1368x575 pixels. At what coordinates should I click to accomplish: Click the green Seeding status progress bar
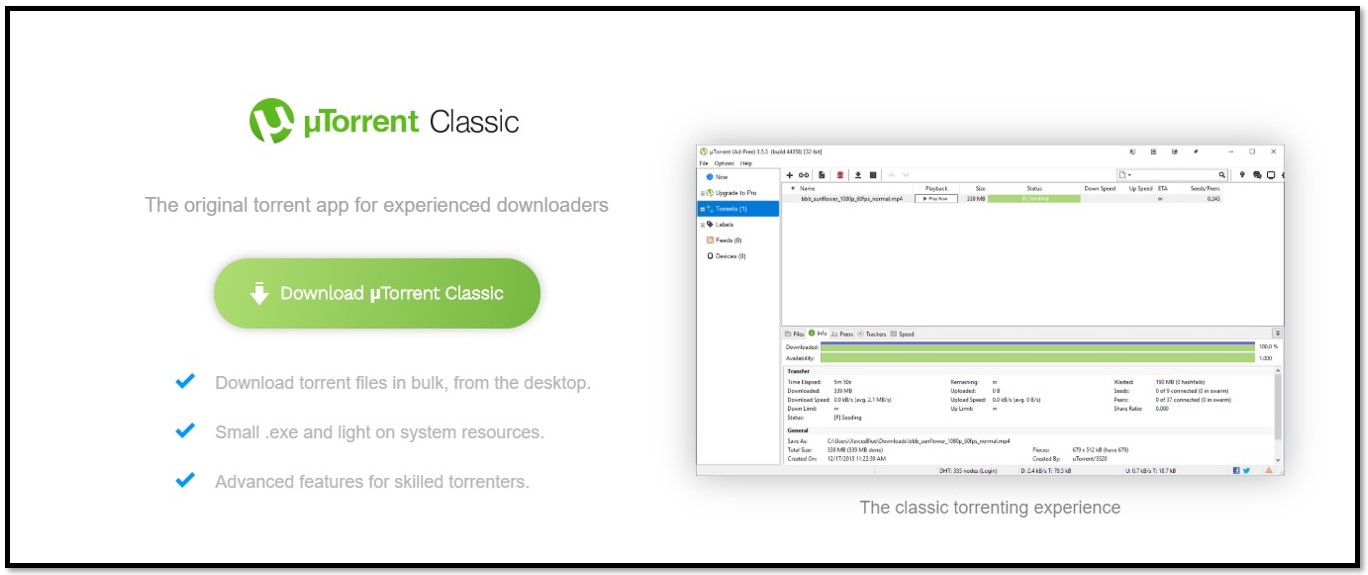point(1034,198)
